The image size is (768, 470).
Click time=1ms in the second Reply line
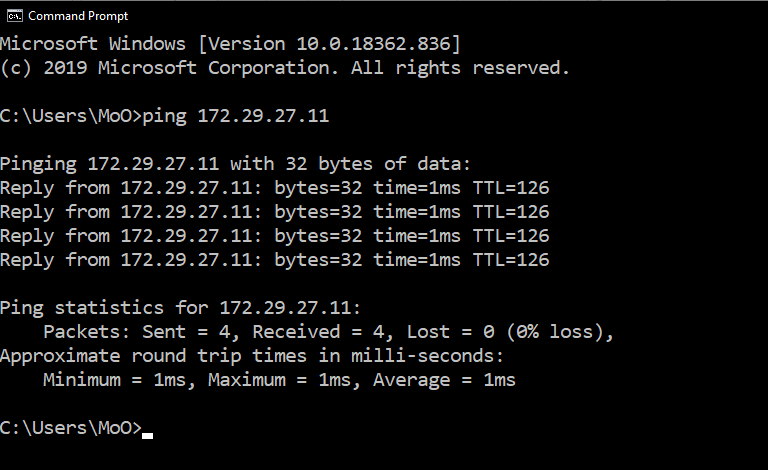tap(417, 212)
